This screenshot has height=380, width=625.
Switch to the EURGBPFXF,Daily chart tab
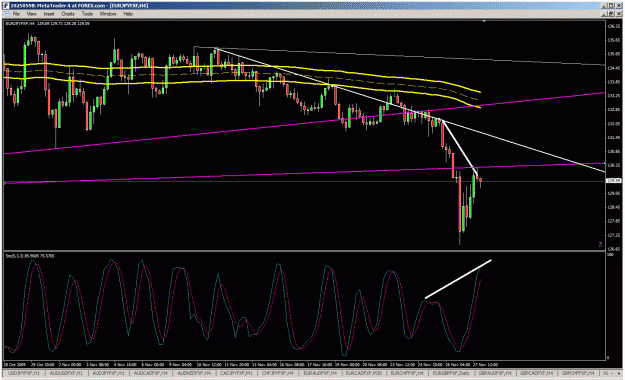click(x=451, y=373)
